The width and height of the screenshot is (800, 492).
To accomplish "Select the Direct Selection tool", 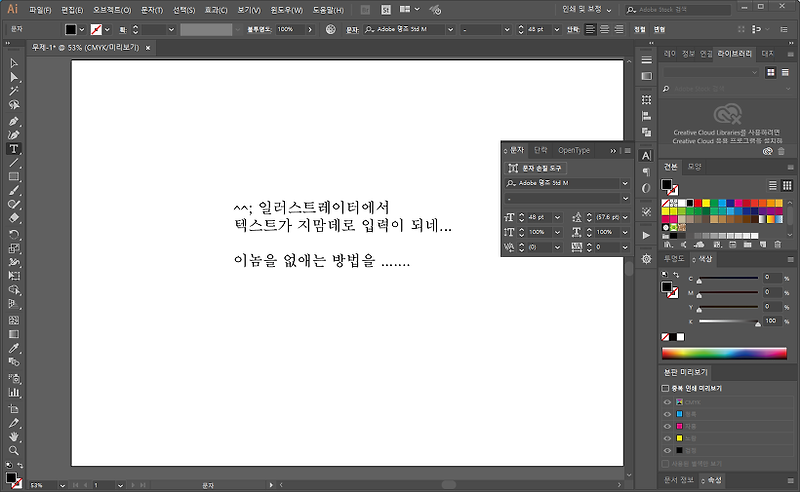I will coord(14,77).
